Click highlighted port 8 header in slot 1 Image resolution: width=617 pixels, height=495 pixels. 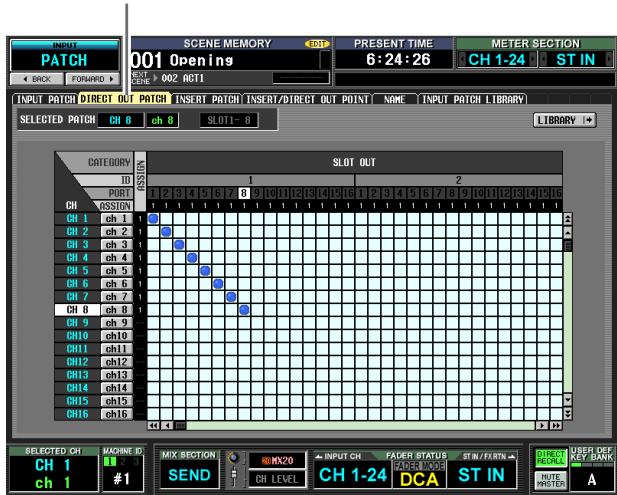tap(244, 193)
